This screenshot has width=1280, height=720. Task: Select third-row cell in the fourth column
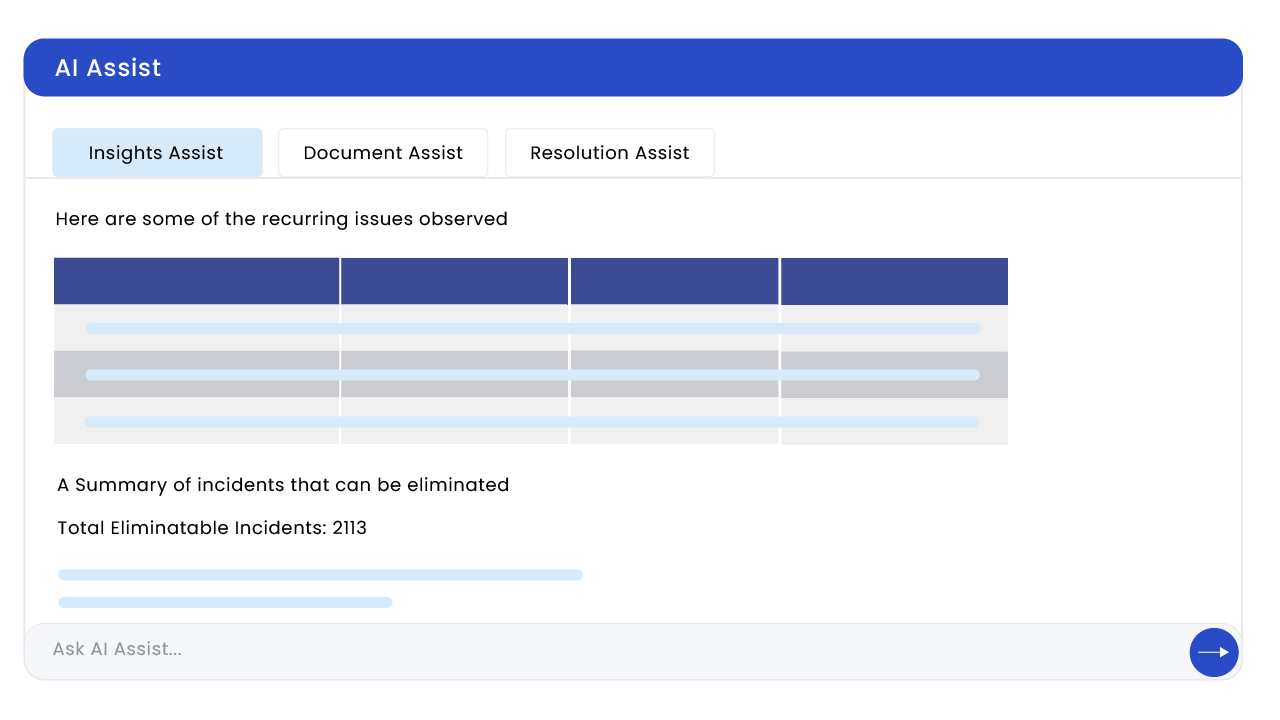(x=894, y=422)
